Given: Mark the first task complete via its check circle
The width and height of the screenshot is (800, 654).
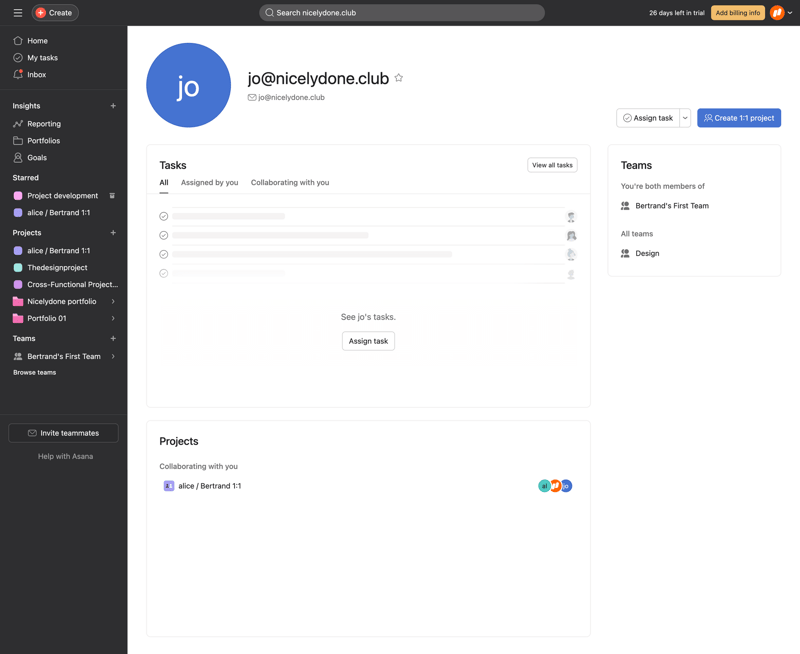Looking at the screenshot, I should pyautogui.click(x=166, y=217).
